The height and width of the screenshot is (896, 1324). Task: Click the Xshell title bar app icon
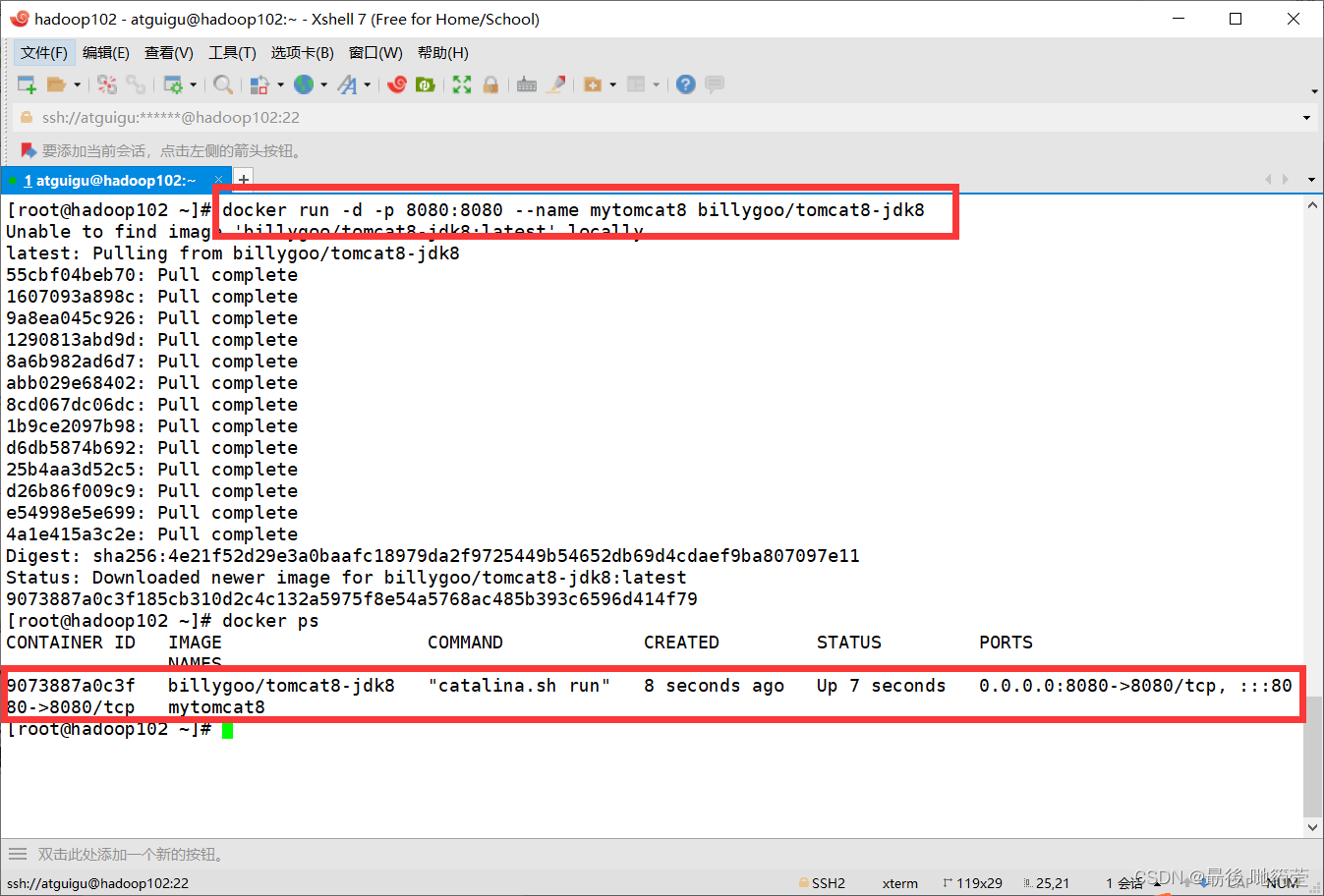point(19,19)
